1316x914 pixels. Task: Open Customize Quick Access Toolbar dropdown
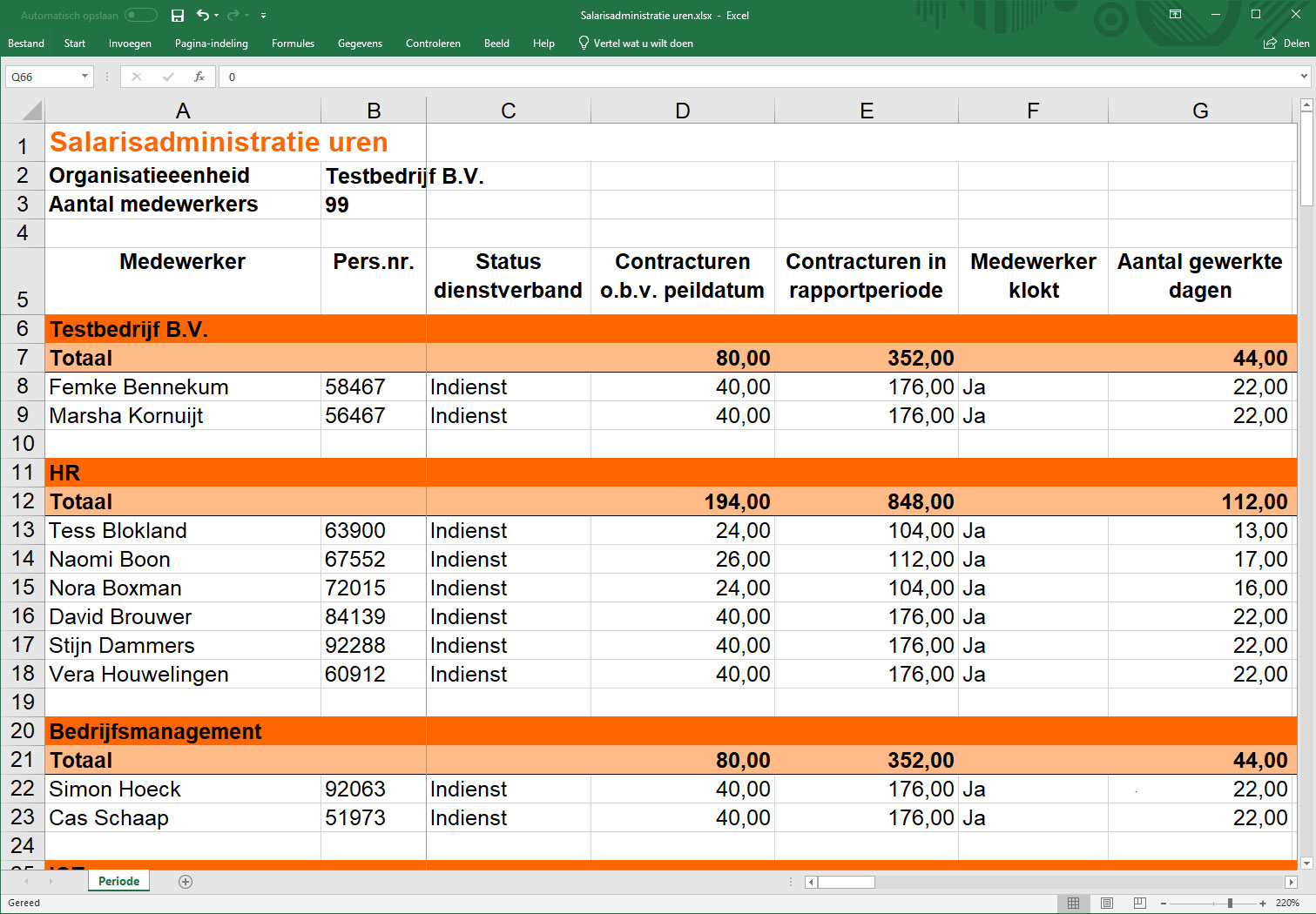click(x=263, y=16)
